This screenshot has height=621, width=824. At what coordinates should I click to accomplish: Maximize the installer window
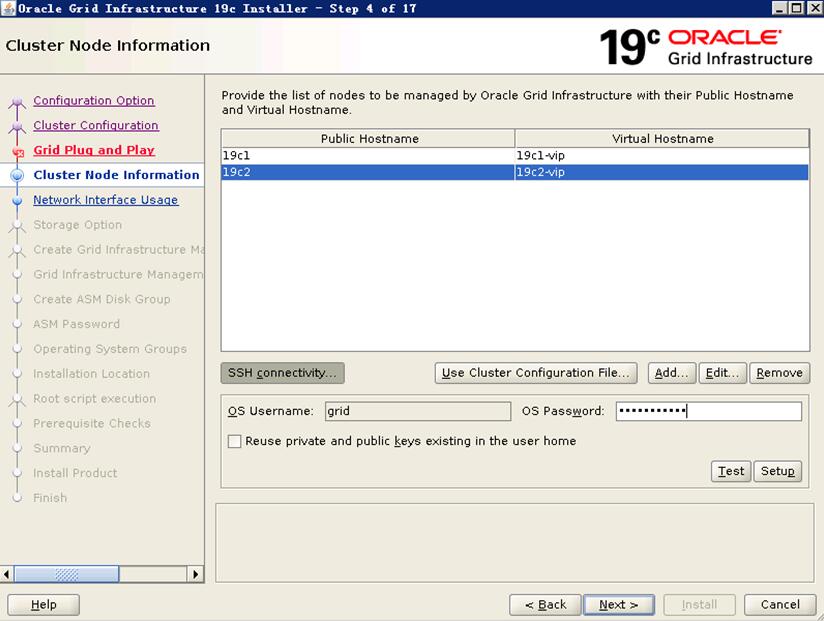[796, 8]
